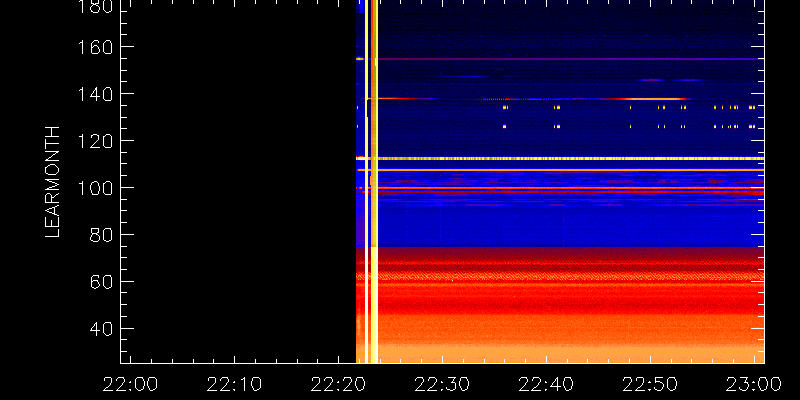The height and width of the screenshot is (400, 800).
Task: Click the horizontal emission line near 155
Action: 560,59
